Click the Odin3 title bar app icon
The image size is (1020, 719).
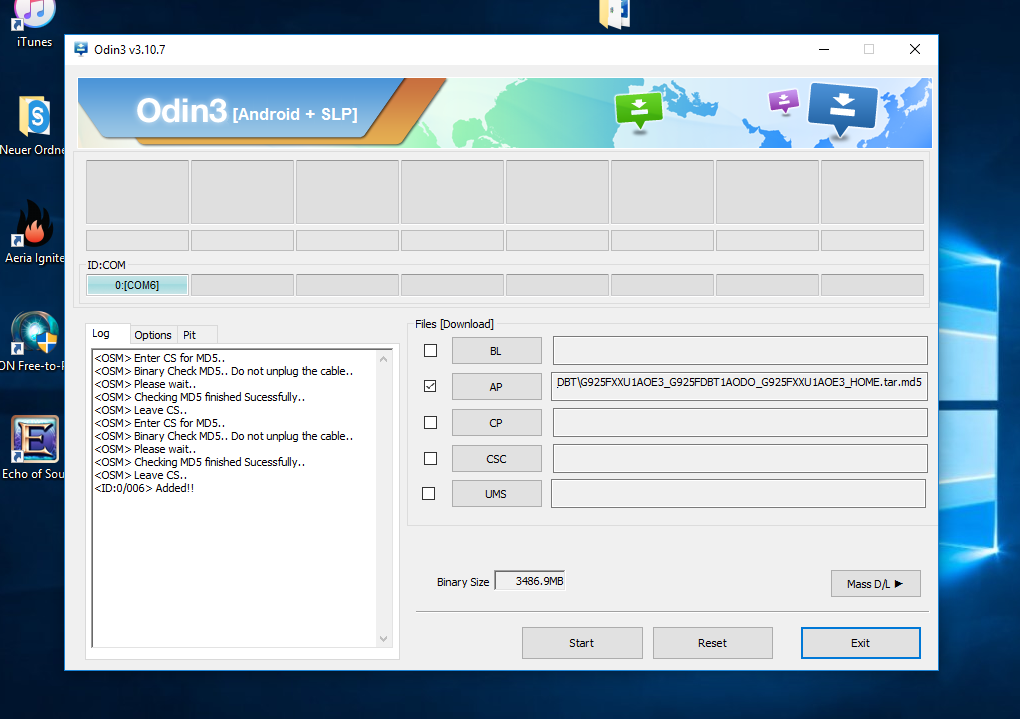tap(81, 49)
